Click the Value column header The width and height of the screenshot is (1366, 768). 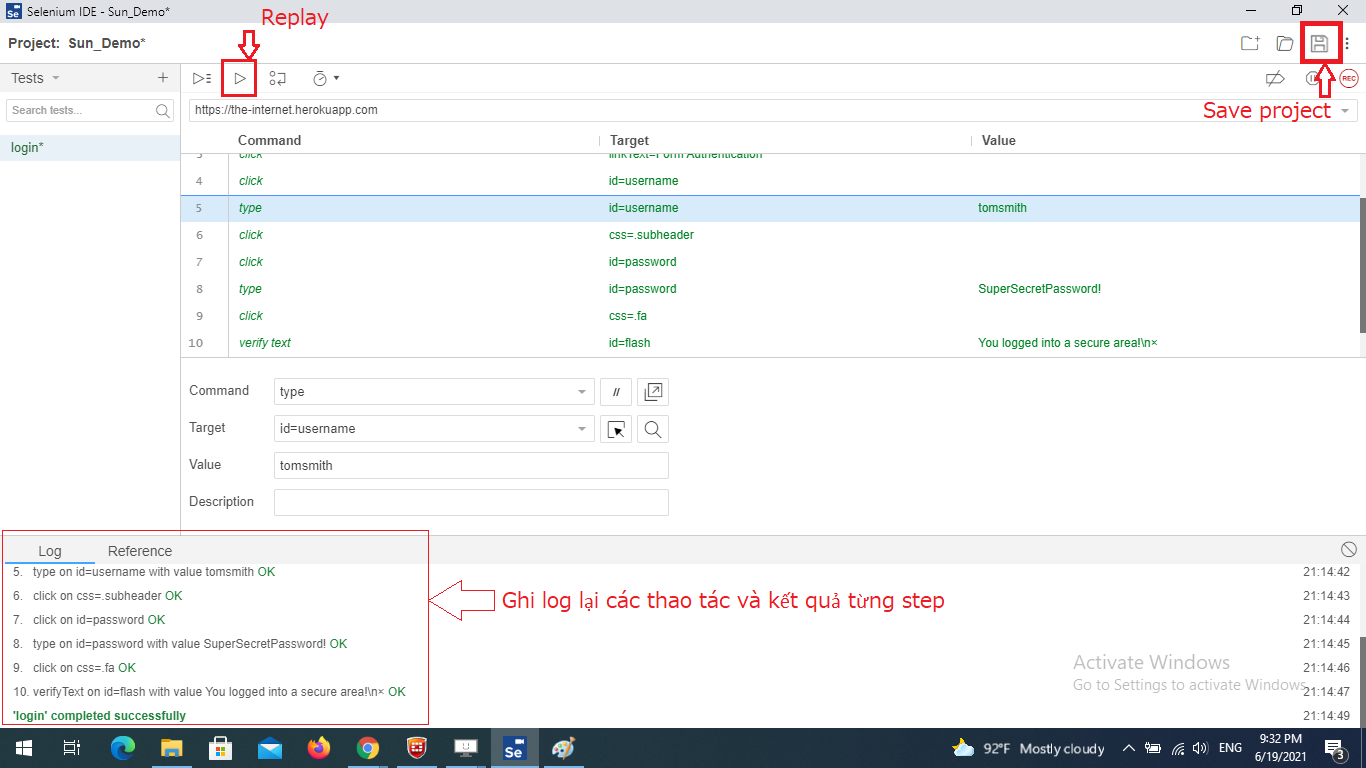pyautogui.click(x=998, y=140)
